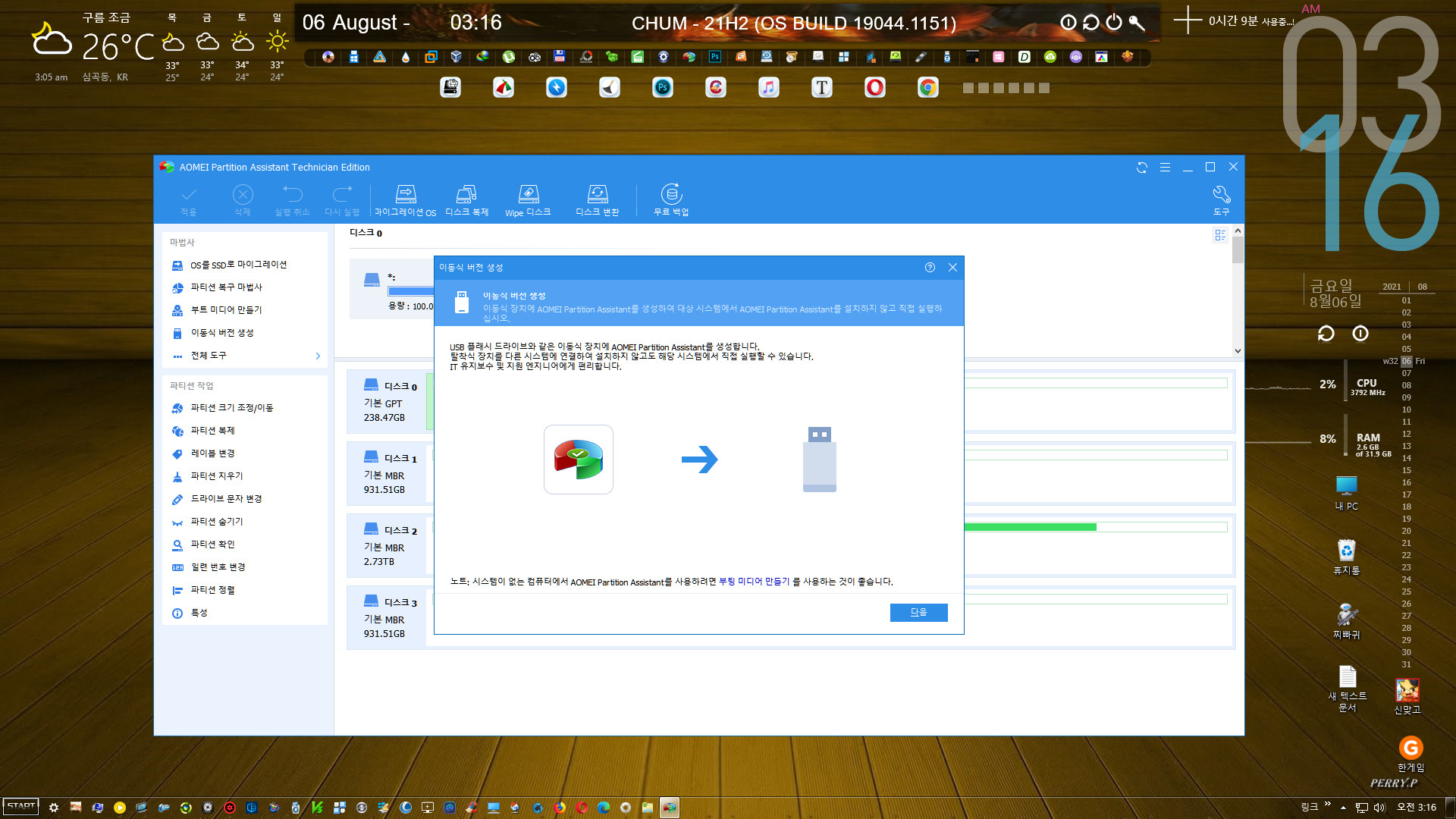The image size is (1456, 819).
Task: Open the T text app in the dock
Action: pos(822,88)
